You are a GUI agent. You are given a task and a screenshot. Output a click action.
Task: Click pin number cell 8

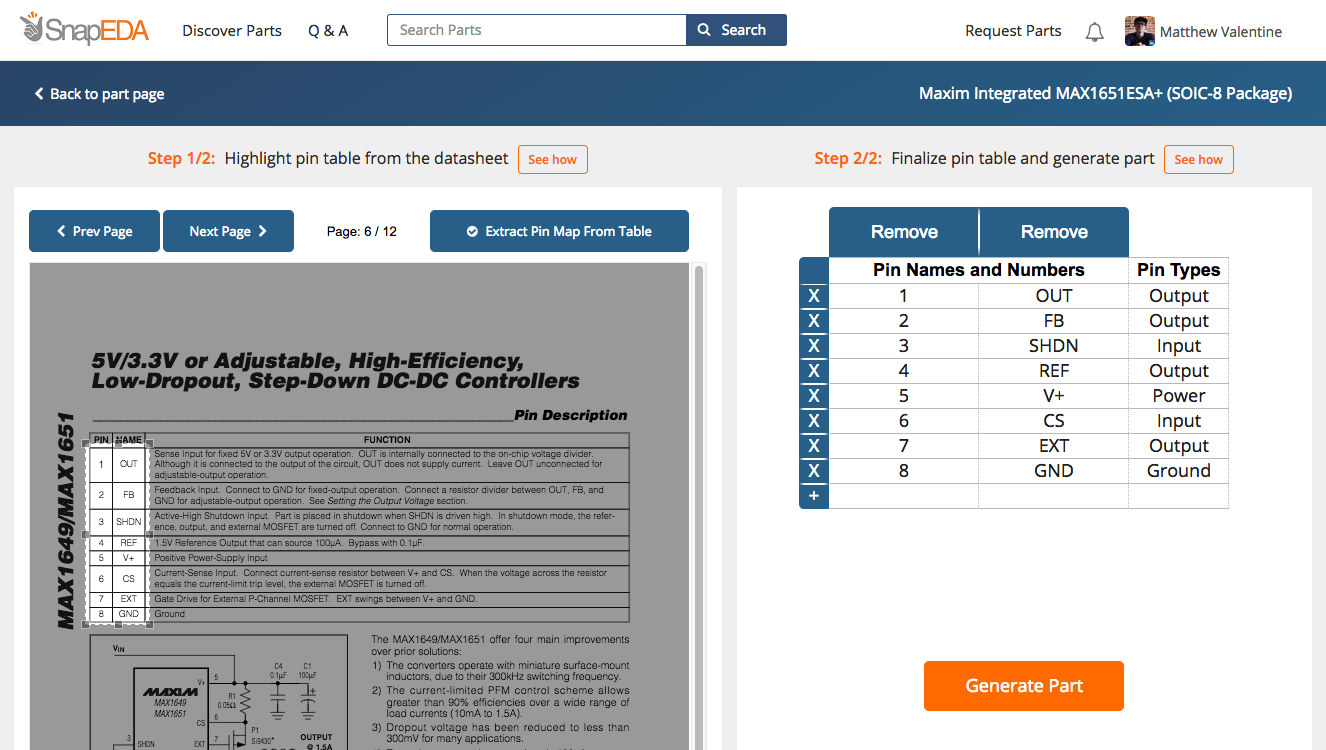[904, 471]
